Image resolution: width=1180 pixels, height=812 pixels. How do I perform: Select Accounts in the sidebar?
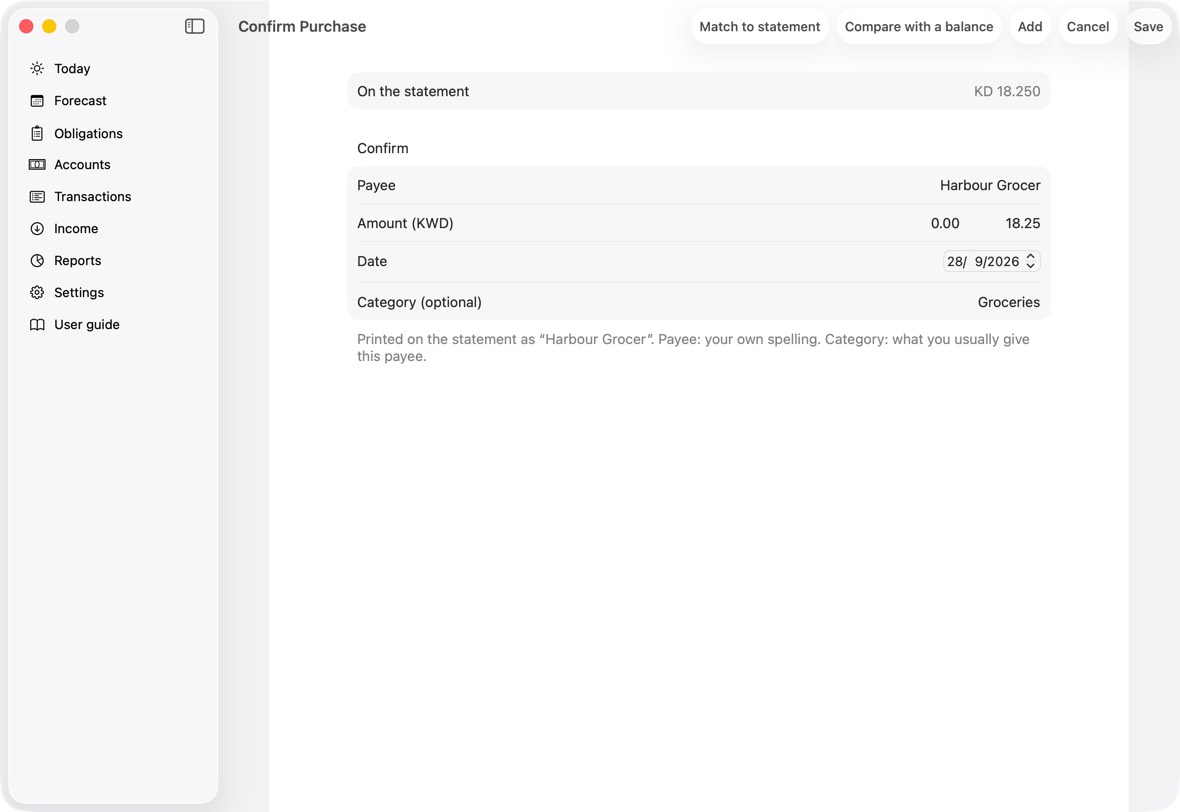82,165
